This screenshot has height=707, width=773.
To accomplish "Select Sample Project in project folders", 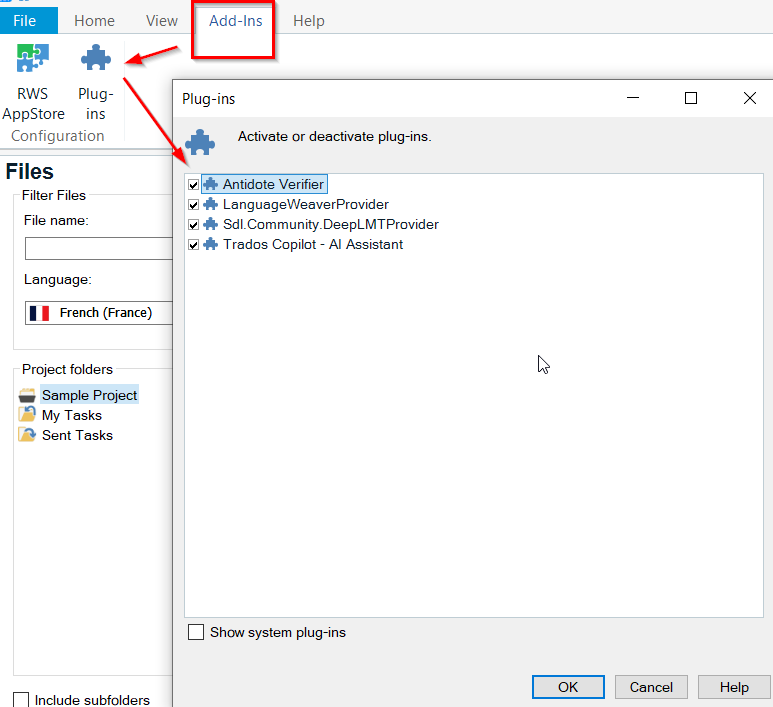I will (89, 395).
